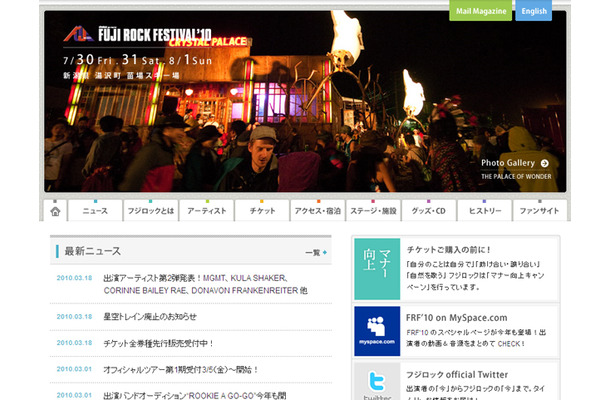Open ROOKIE A GO-GO audition news item
The width and height of the screenshot is (610, 400).
(195, 395)
